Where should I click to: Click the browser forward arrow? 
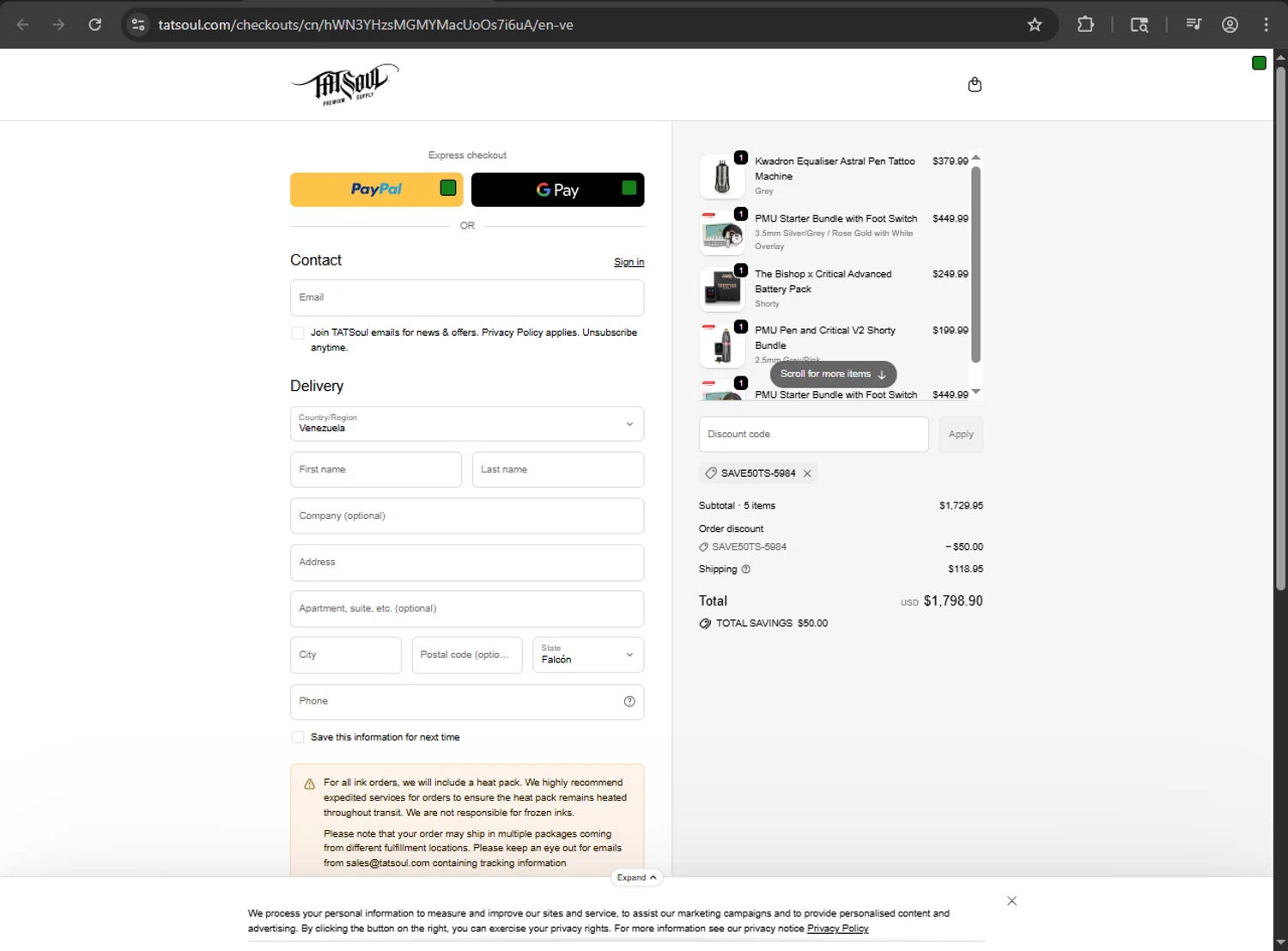coord(58,25)
